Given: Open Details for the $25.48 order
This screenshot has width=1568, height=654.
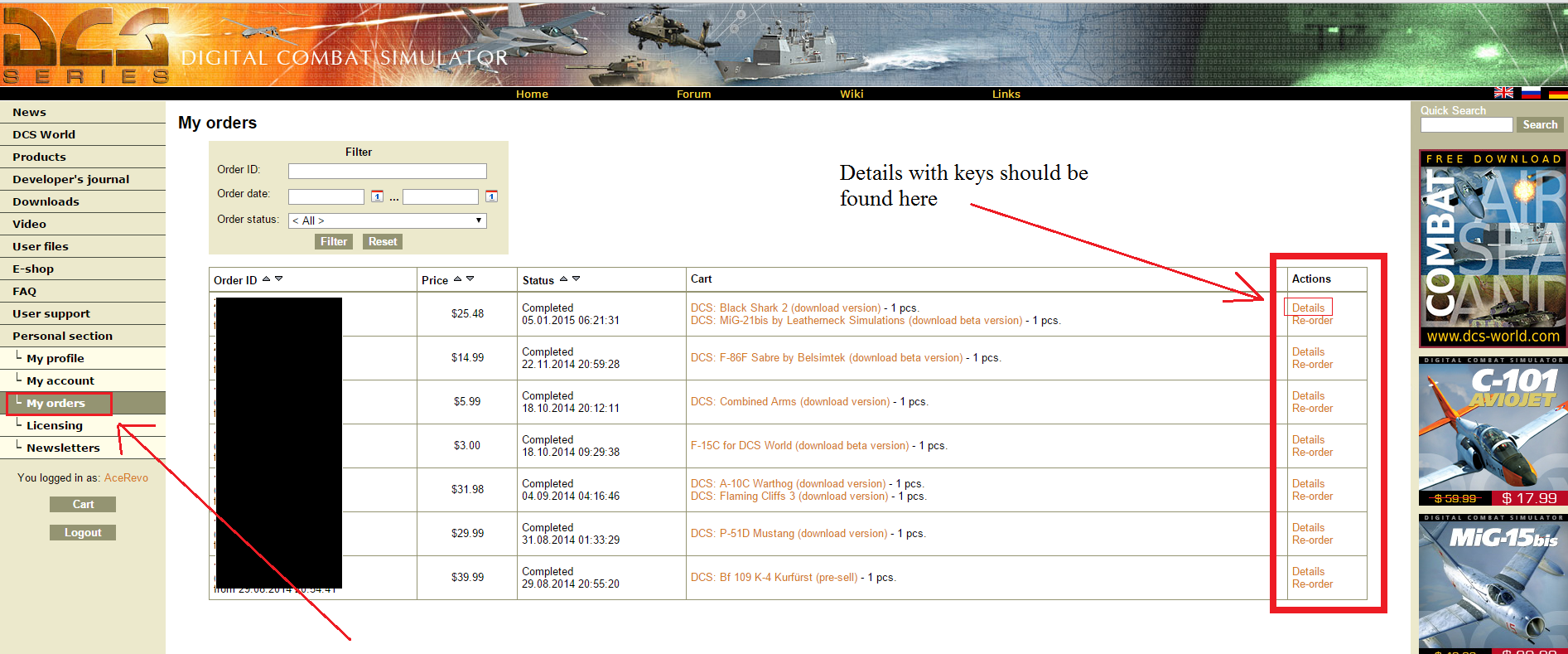Looking at the screenshot, I should pyautogui.click(x=1308, y=308).
